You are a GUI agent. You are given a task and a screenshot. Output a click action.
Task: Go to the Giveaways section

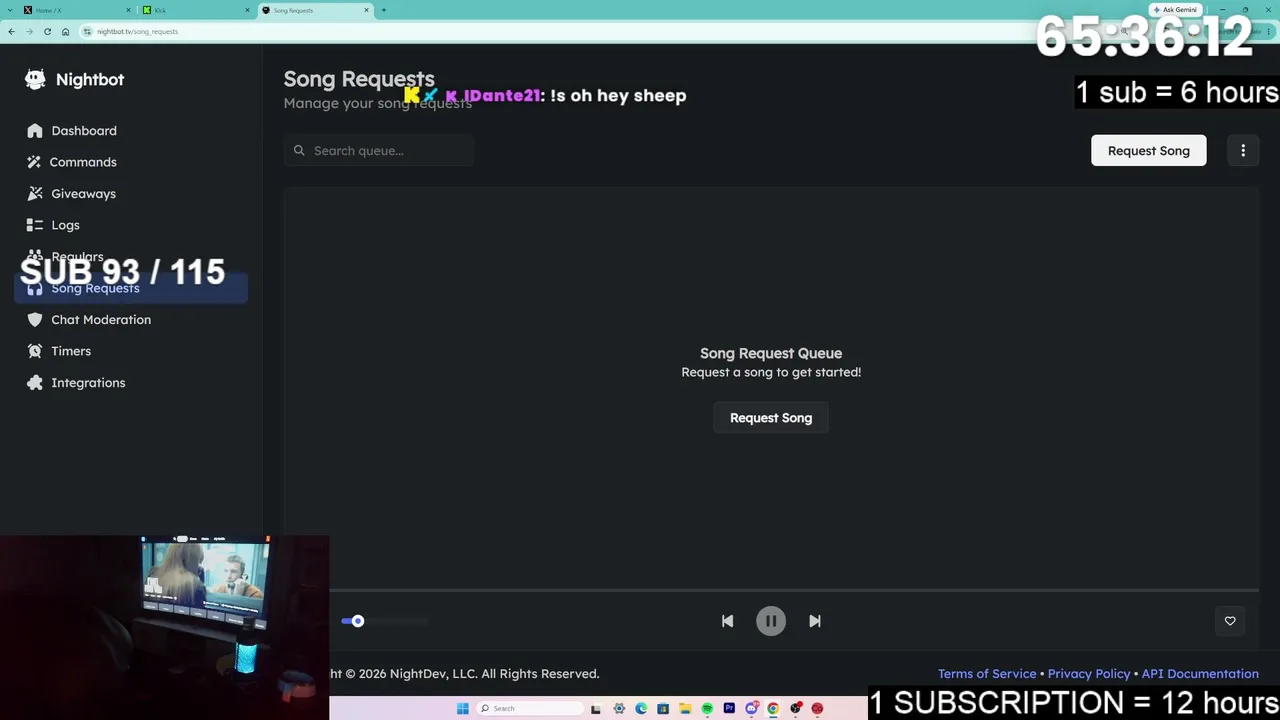[x=84, y=194]
